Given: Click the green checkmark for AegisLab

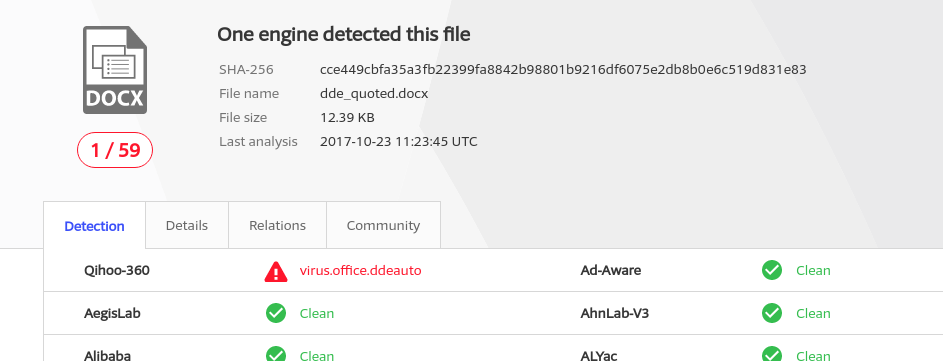Looking at the screenshot, I should point(276,313).
